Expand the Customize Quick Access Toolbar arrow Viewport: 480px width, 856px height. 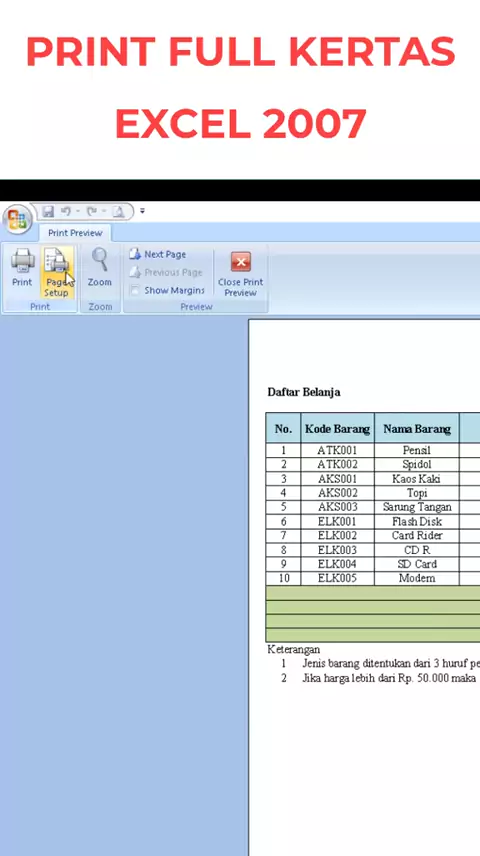[143, 211]
